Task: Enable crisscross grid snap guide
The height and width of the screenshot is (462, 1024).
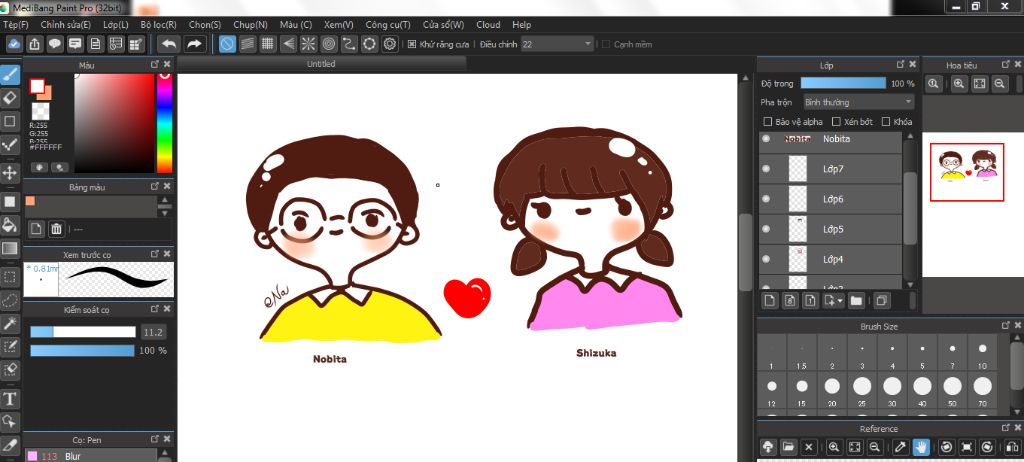Action: [x=268, y=44]
